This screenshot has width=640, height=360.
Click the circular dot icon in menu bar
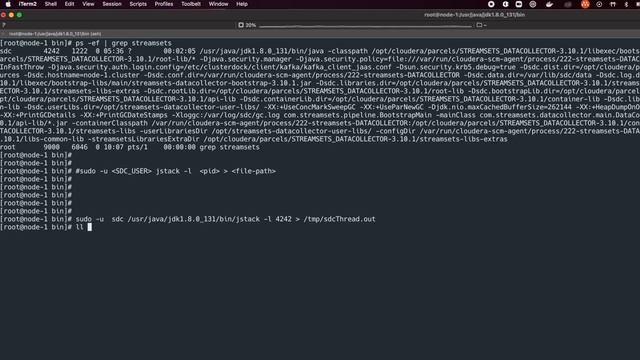[599, 4]
